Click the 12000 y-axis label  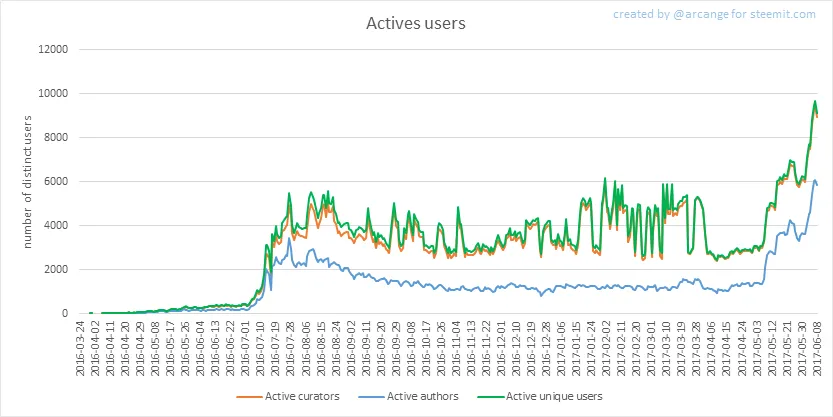click(x=55, y=49)
